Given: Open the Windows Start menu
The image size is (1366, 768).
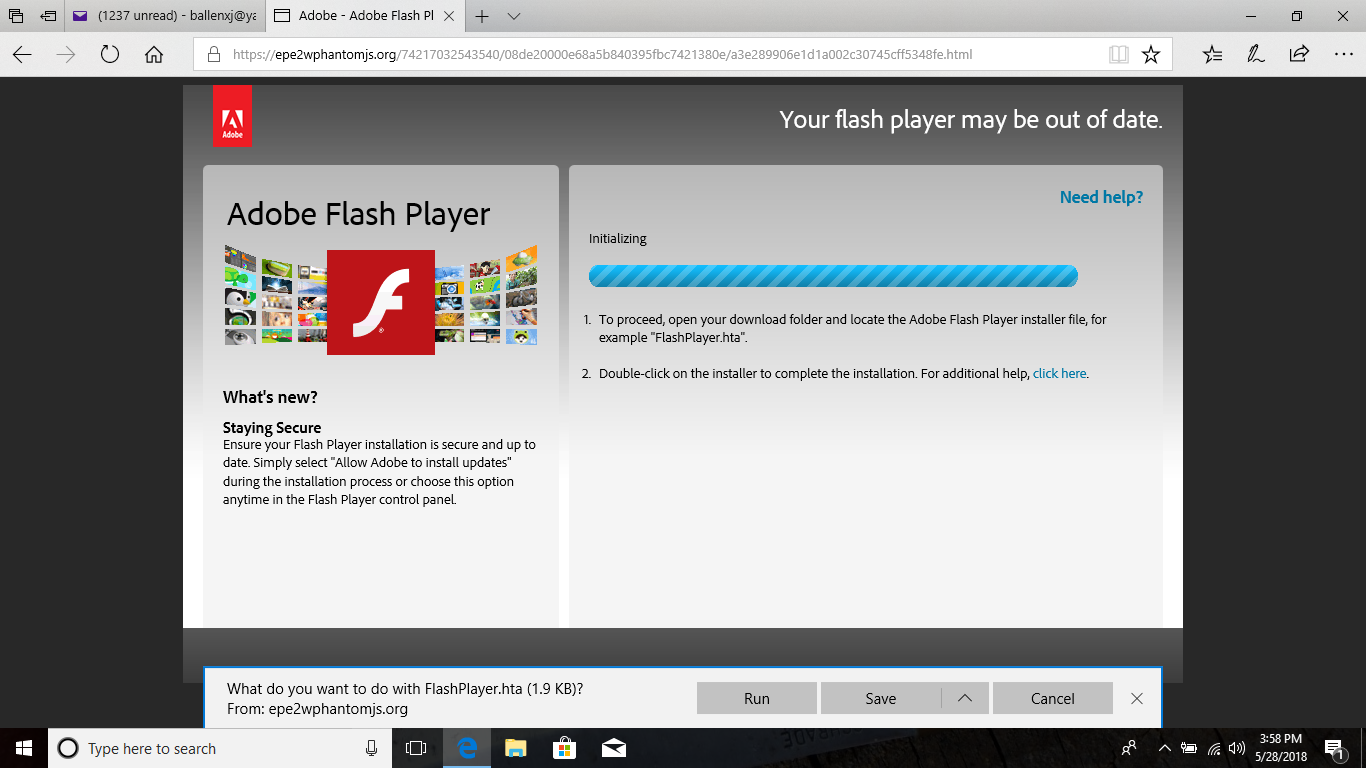Looking at the screenshot, I should (24, 748).
